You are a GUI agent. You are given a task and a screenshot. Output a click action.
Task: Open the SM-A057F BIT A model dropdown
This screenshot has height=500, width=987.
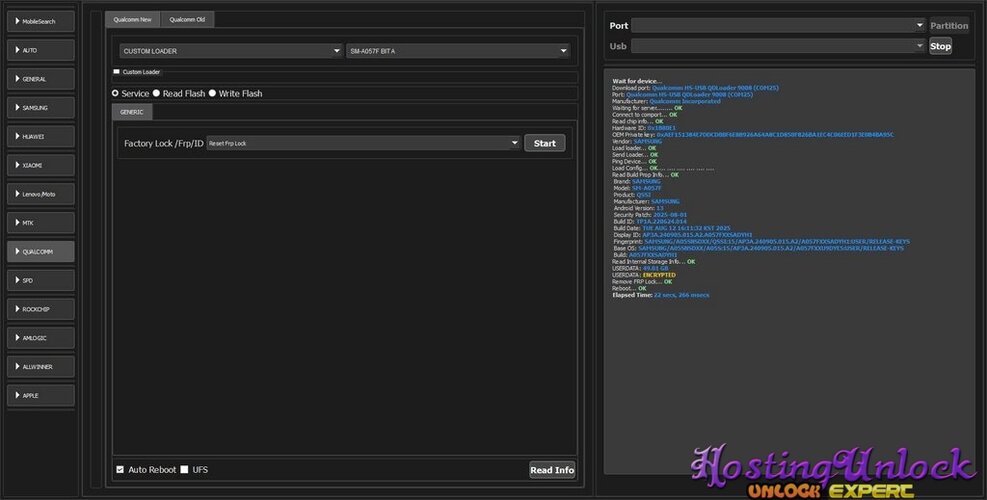tap(458, 51)
